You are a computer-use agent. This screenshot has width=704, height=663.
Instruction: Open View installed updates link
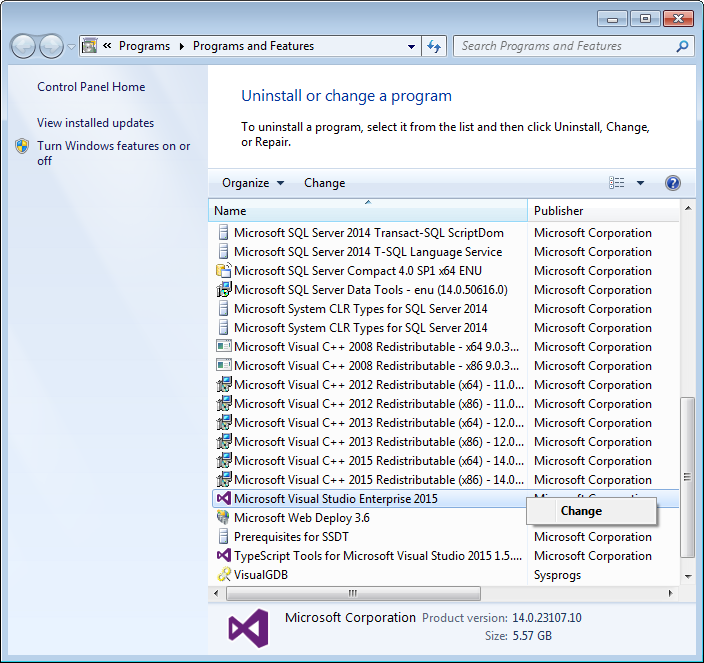pos(95,123)
